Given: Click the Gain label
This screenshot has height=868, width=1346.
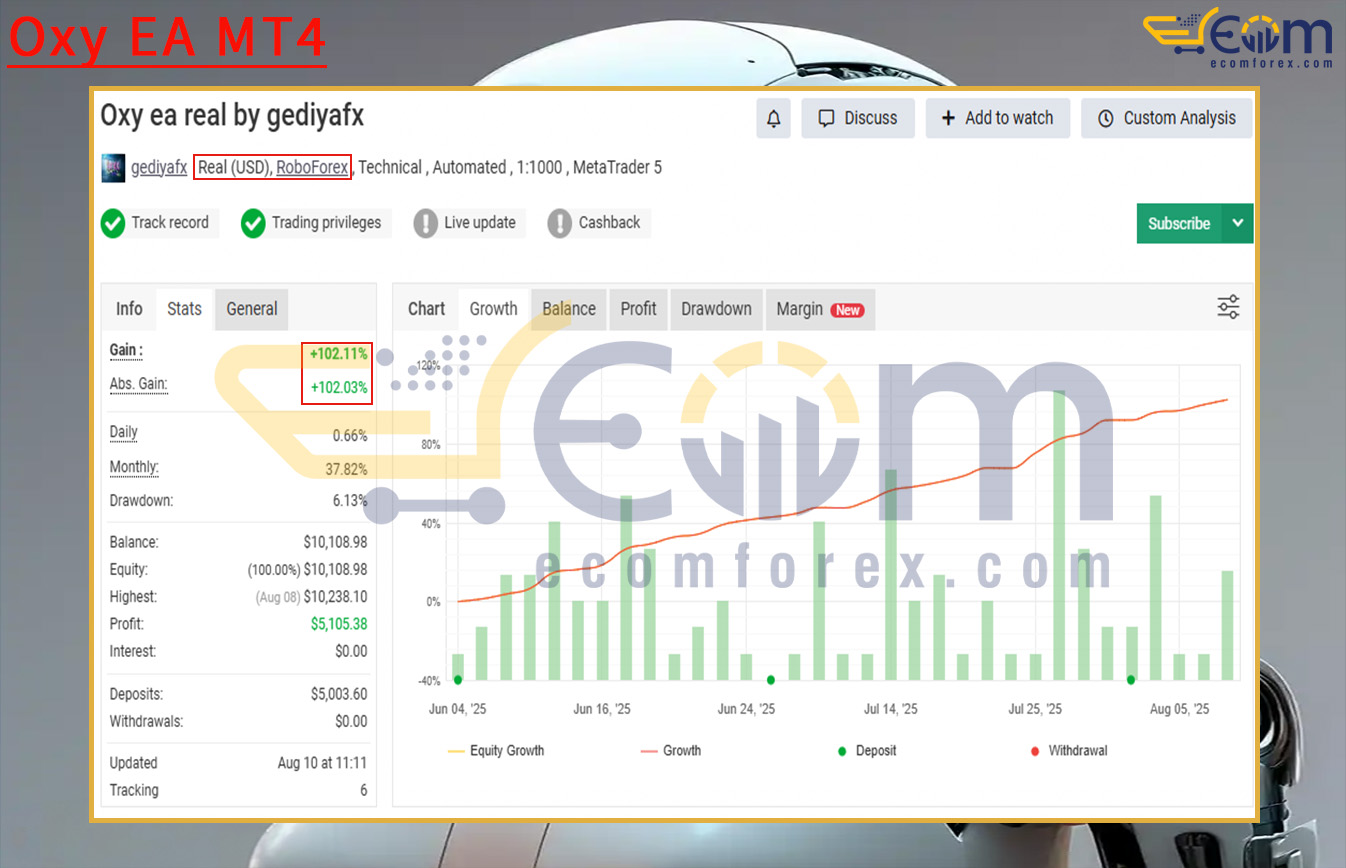Looking at the screenshot, I should pyautogui.click(x=126, y=350).
